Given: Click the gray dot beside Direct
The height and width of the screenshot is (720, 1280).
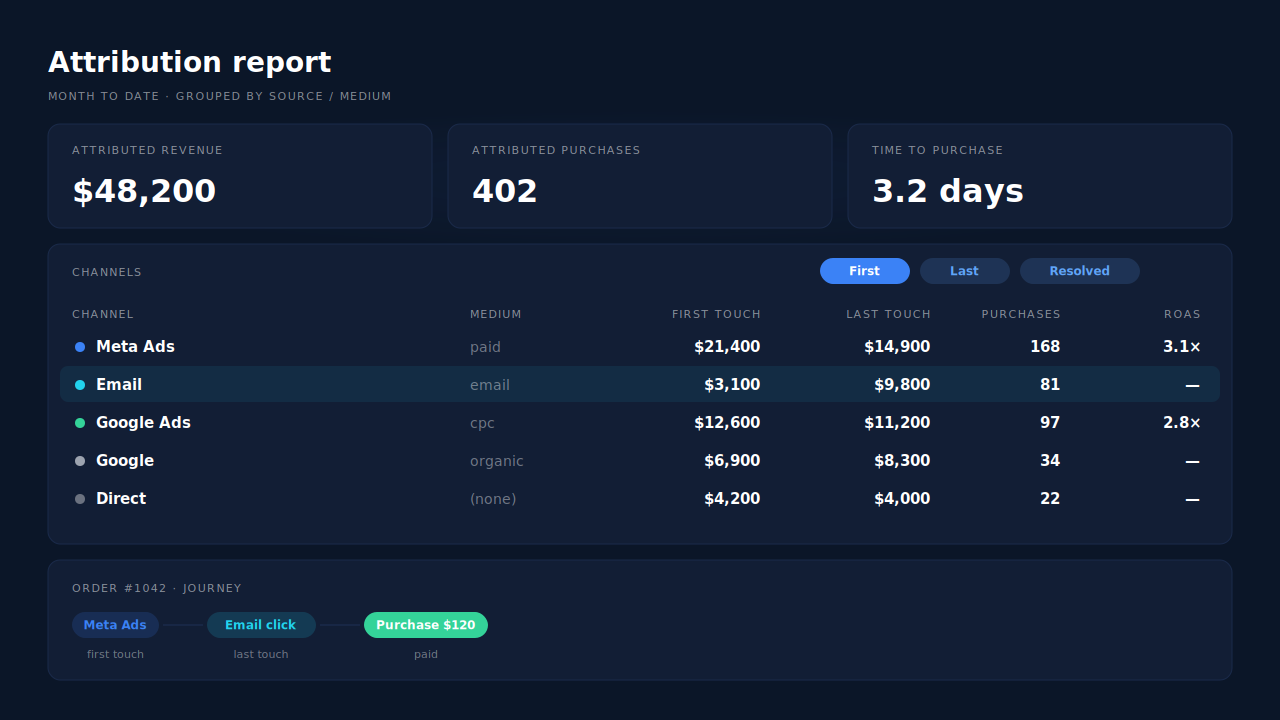Looking at the screenshot, I should click(x=80, y=499).
